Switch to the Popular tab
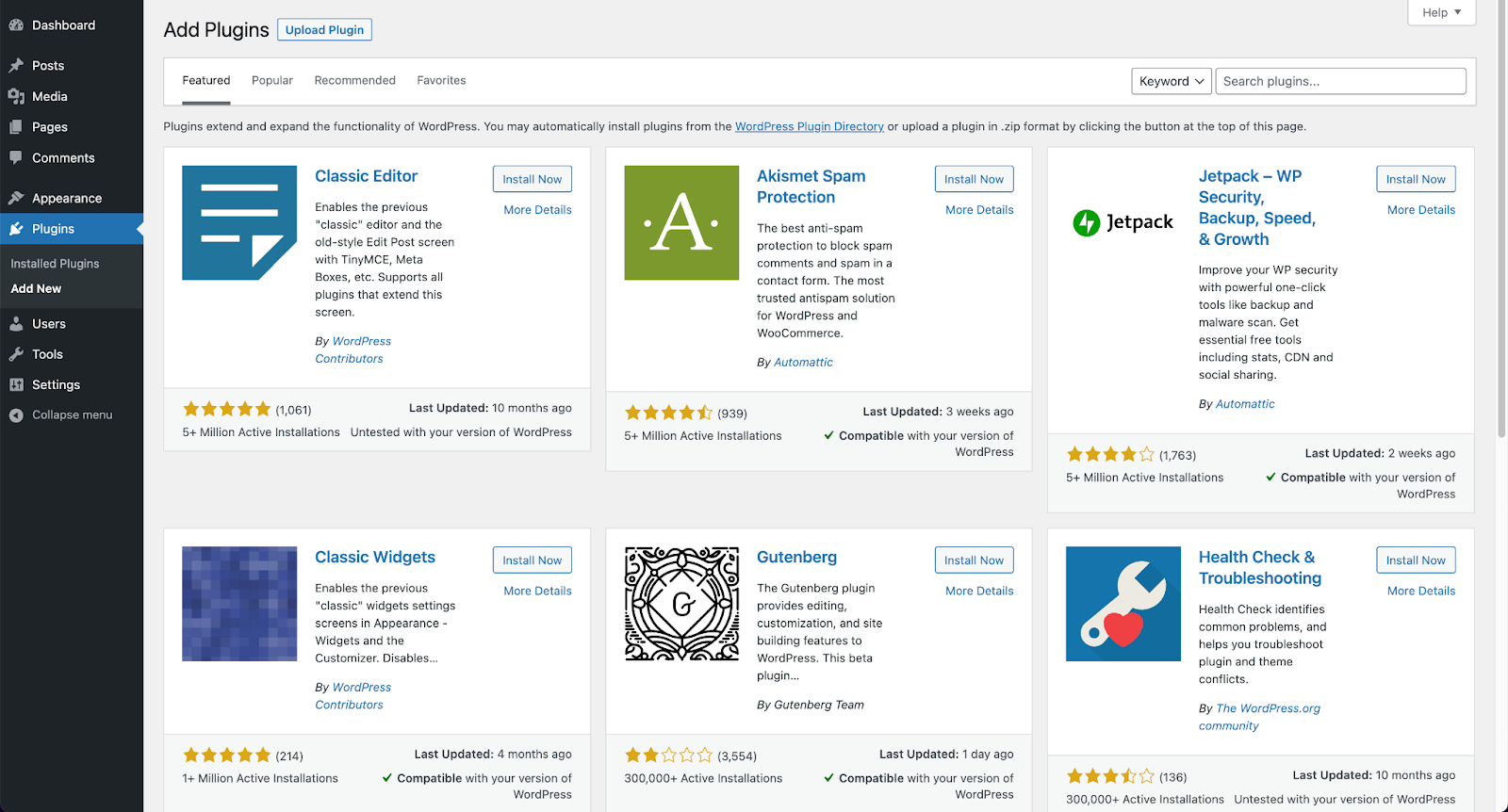This screenshot has width=1508, height=812. coord(272,81)
